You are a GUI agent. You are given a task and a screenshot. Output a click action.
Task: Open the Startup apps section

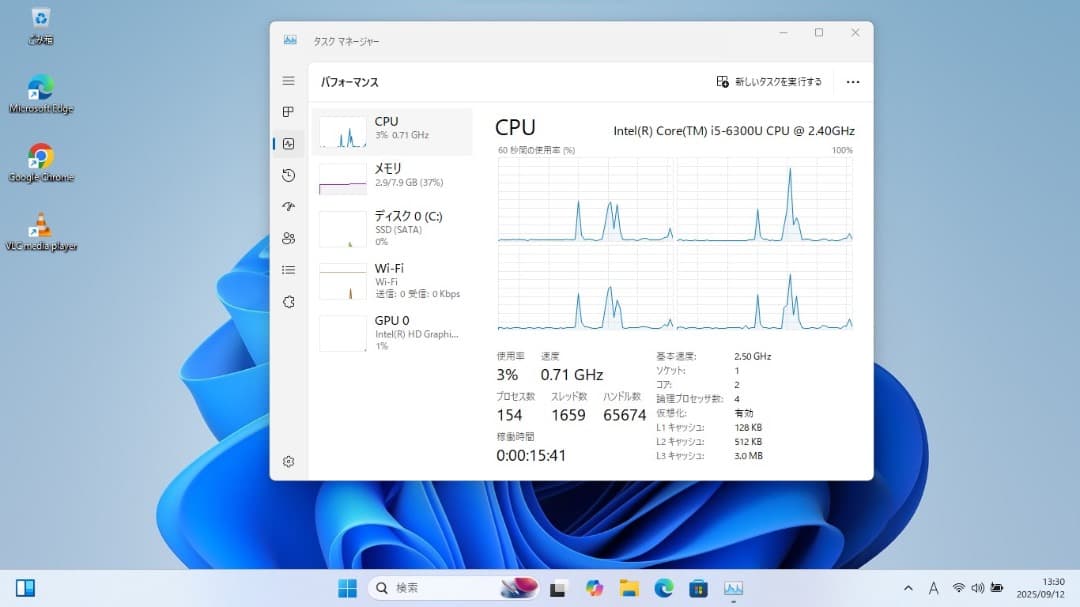[x=288, y=207]
